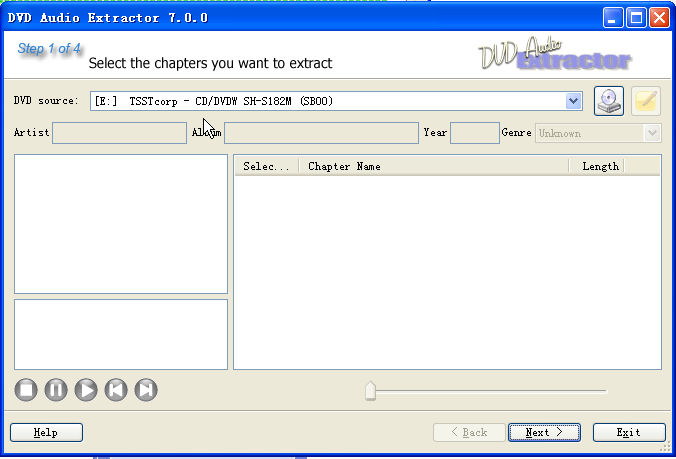Skip to the next chapter
676x459 pixels.
tap(146, 390)
